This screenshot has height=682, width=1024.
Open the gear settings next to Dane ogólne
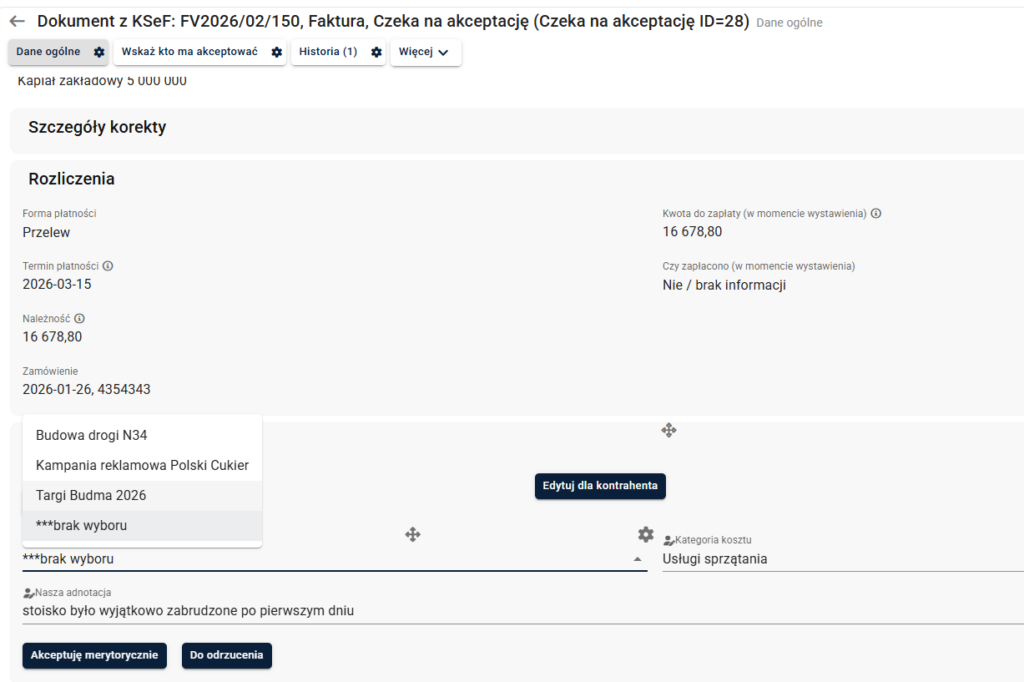[99, 52]
